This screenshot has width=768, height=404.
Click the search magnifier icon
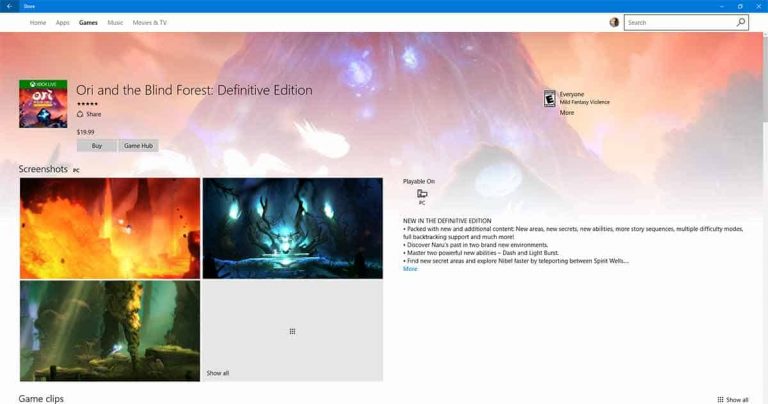(x=741, y=22)
